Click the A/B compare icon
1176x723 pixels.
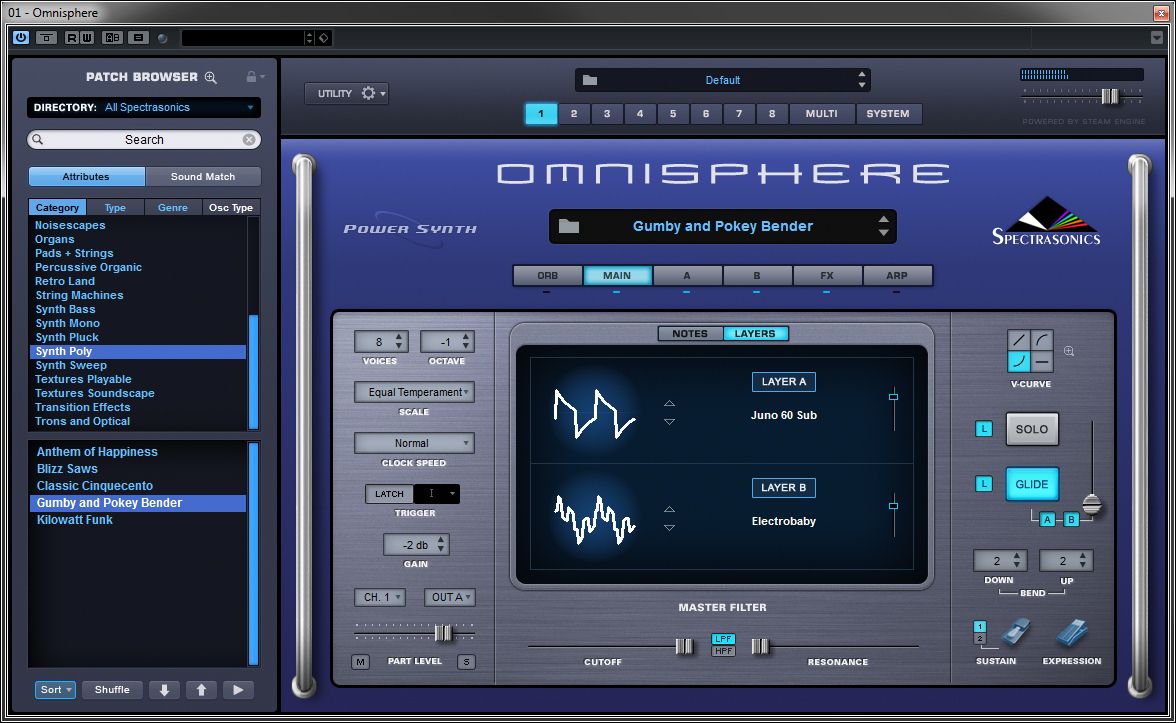pos(112,38)
